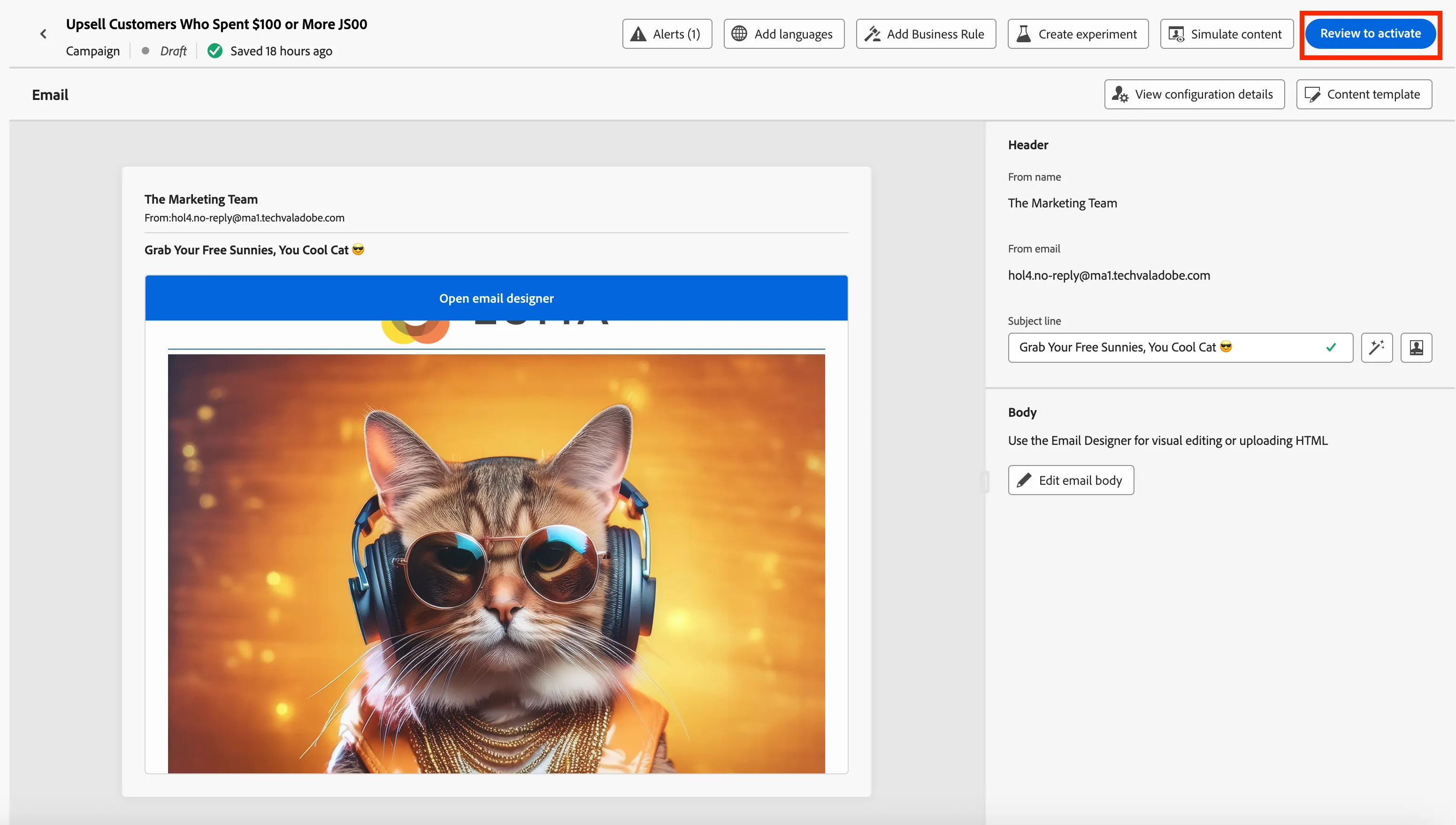Click 'Saved 18 hours ago' text
The width and height of the screenshot is (1456, 825).
click(x=281, y=51)
